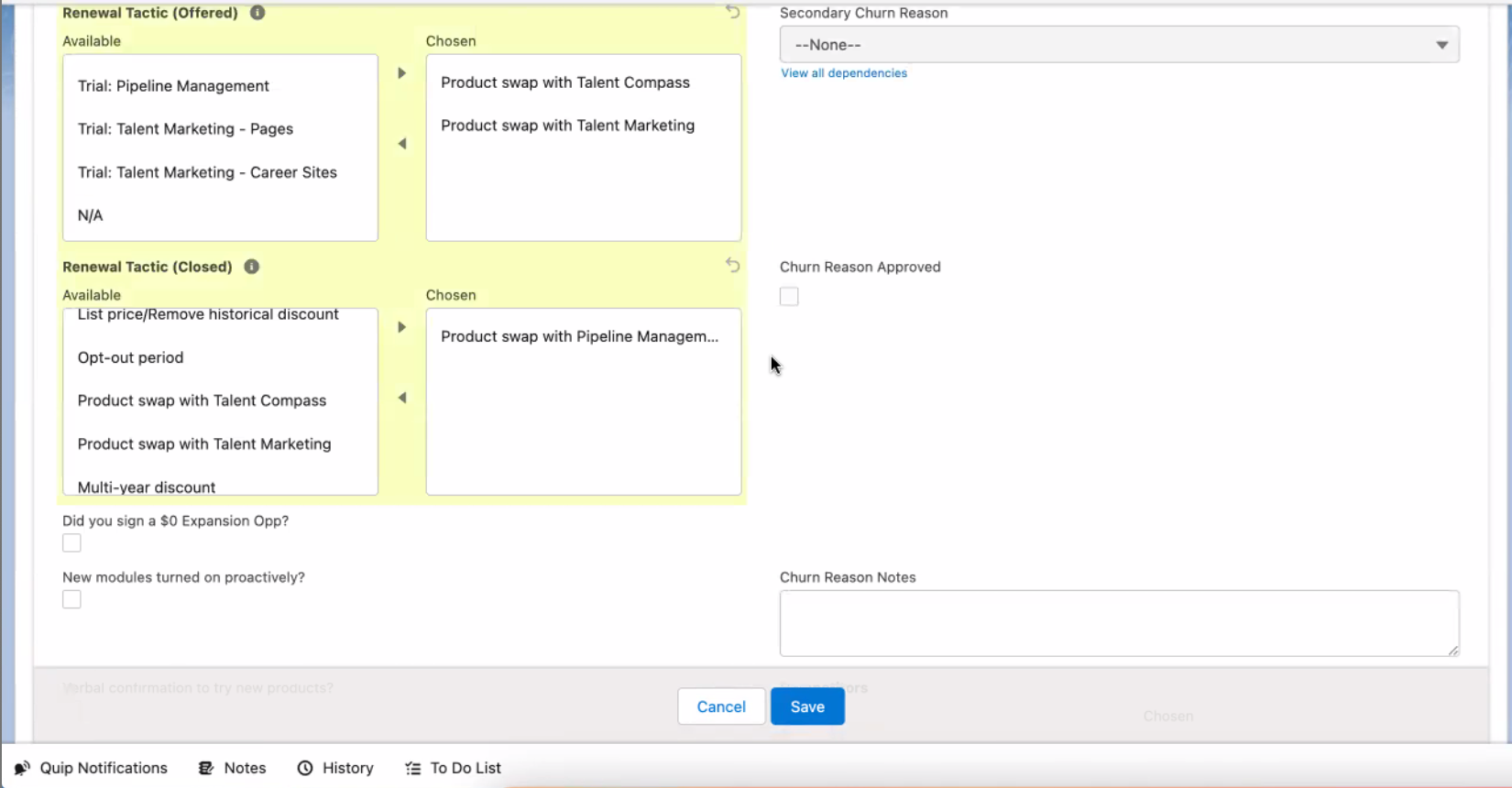Open Quip Notifications in utility bar
The height and width of the screenshot is (788, 1512).
pyautogui.click(x=92, y=768)
